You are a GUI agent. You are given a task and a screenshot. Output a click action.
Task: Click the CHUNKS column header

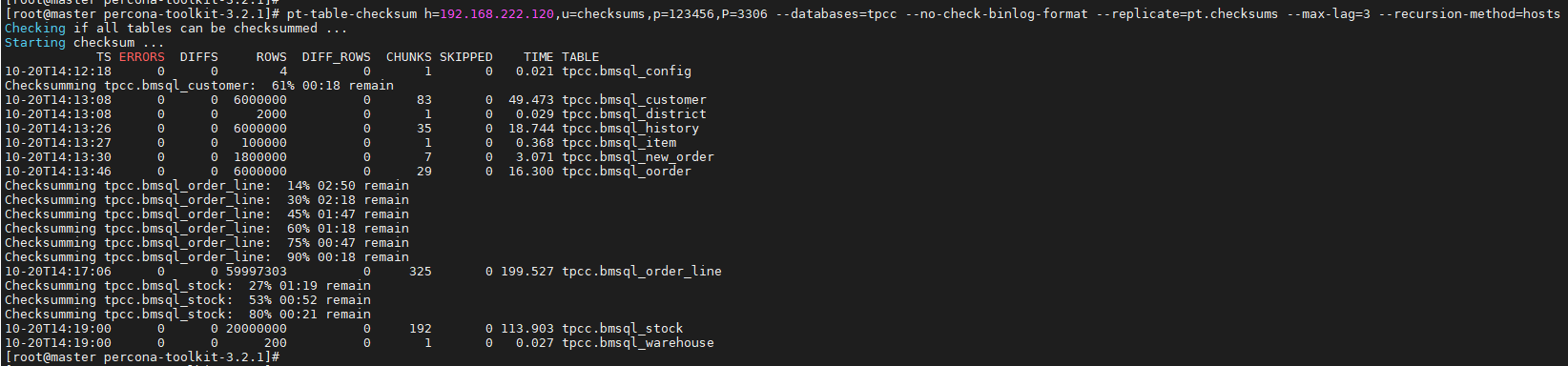point(409,57)
